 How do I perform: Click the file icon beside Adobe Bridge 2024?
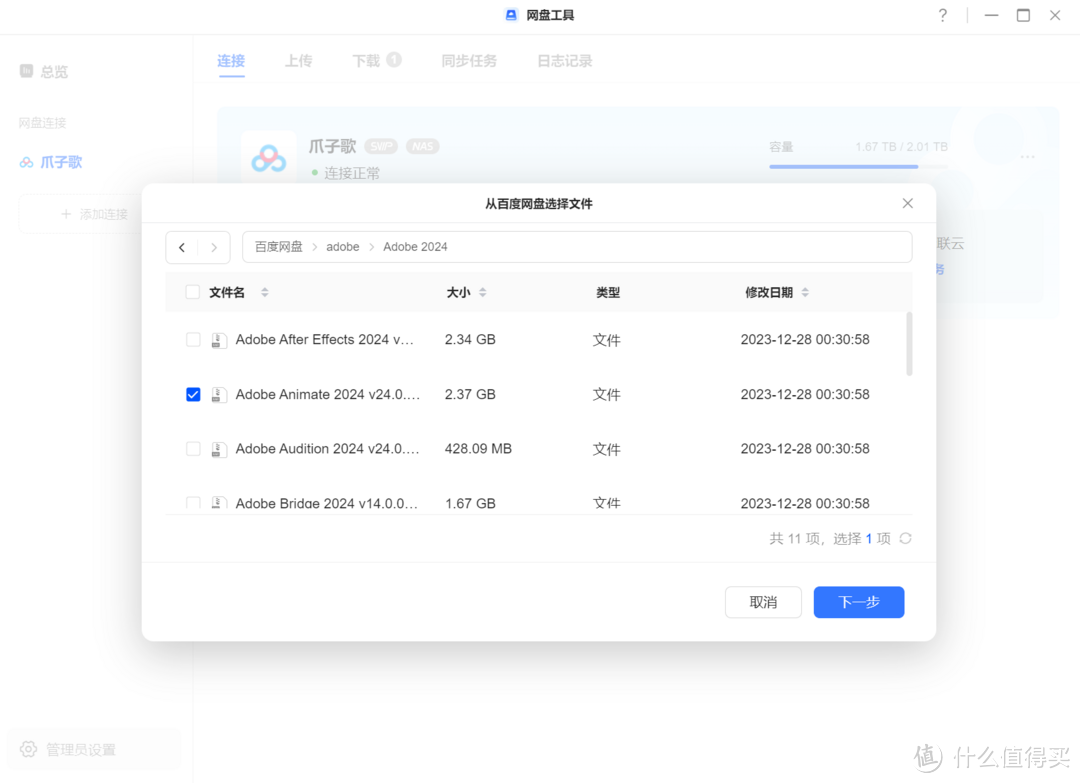pyautogui.click(x=218, y=503)
